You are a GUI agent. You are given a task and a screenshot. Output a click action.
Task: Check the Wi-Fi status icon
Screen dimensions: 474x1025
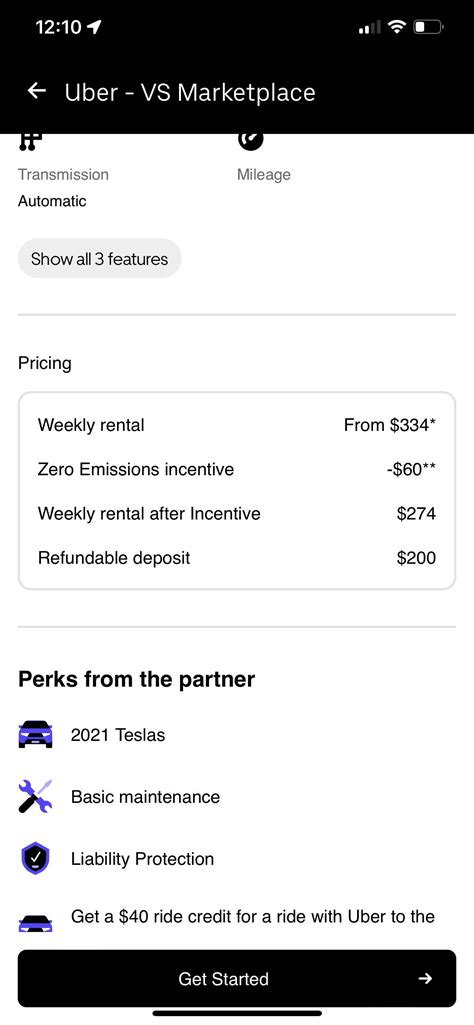click(396, 27)
